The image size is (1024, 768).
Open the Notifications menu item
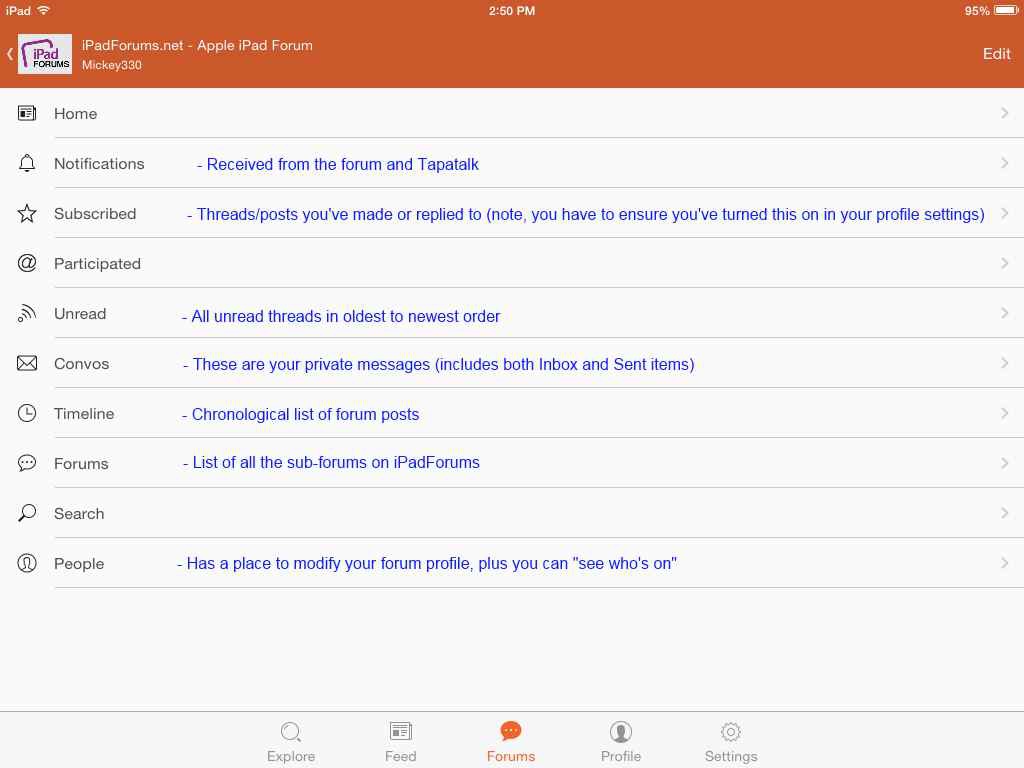(x=512, y=163)
